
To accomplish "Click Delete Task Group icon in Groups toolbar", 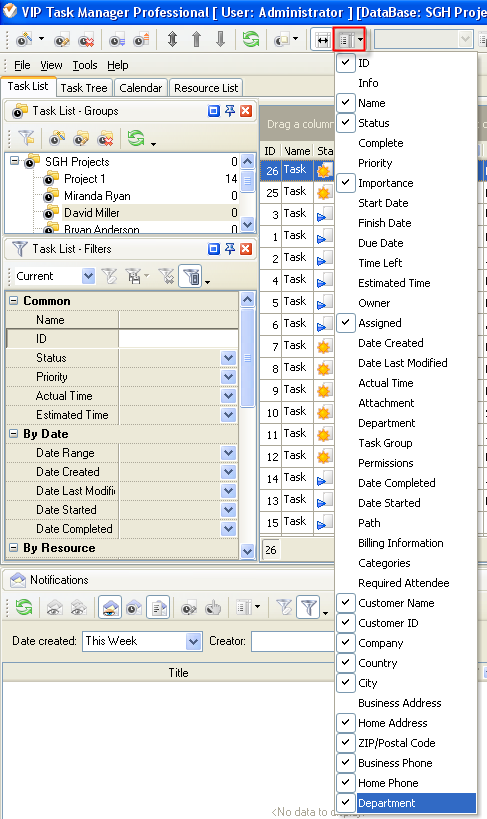I will click(x=105, y=138).
